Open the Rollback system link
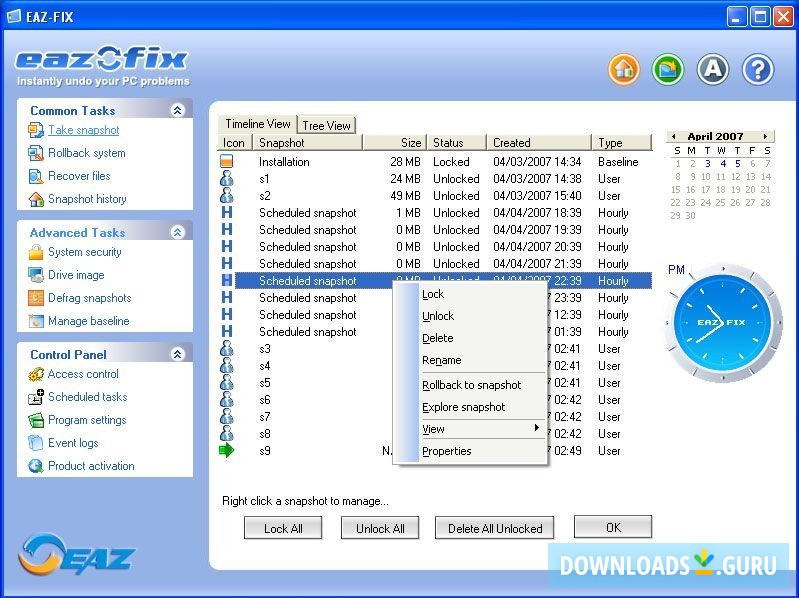Screen dimensions: 799x598 click(87, 153)
